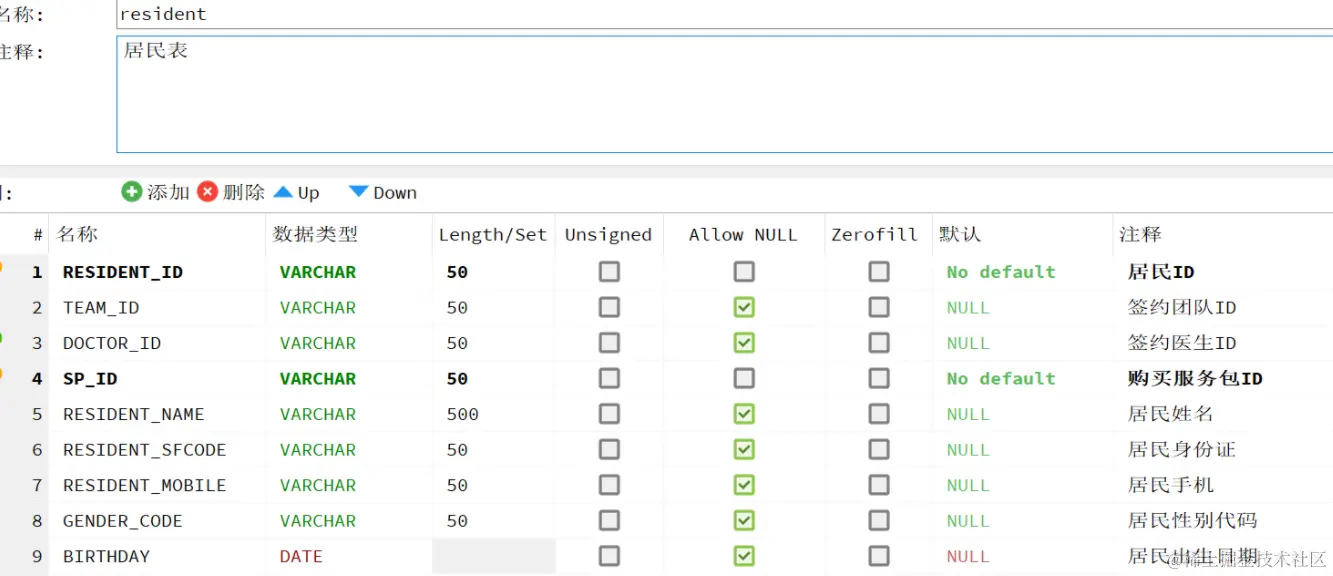This screenshot has width=1333, height=576.
Task: Check Zerofill for GENDER_CODE row
Action: point(879,521)
